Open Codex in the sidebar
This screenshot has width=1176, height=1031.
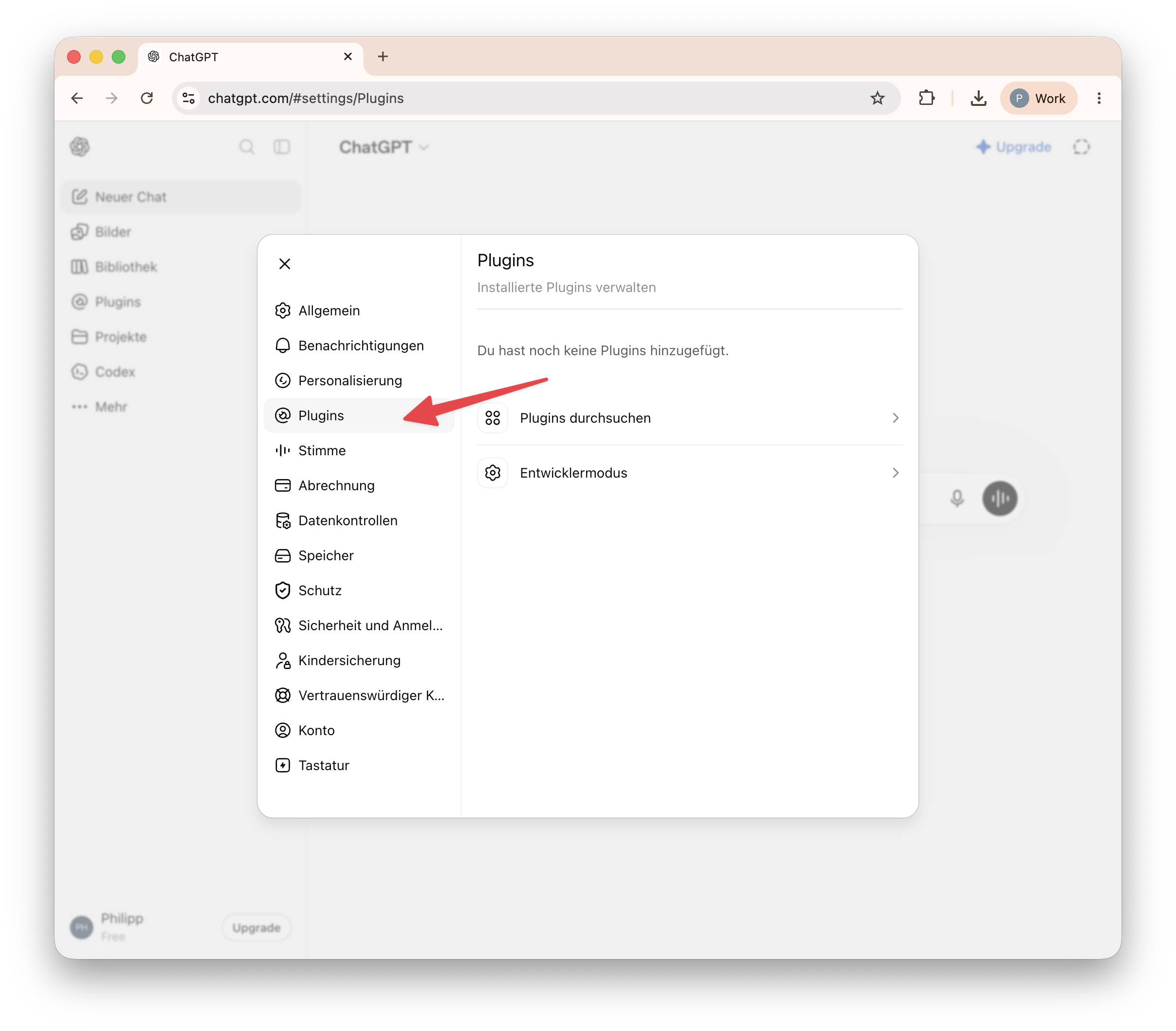click(x=181, y=372)
